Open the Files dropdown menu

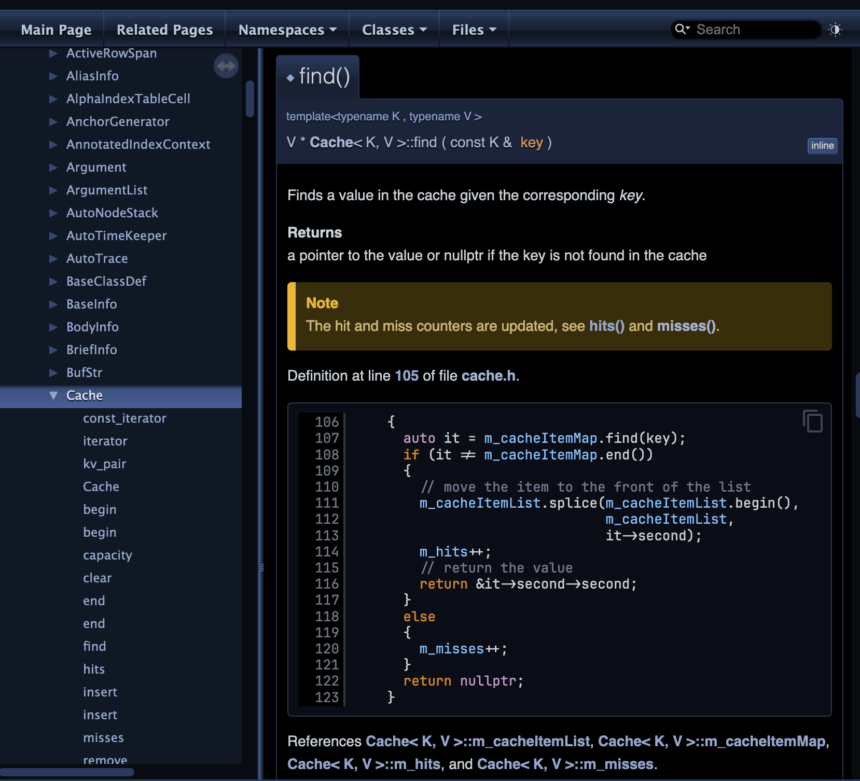click(474, 30)
